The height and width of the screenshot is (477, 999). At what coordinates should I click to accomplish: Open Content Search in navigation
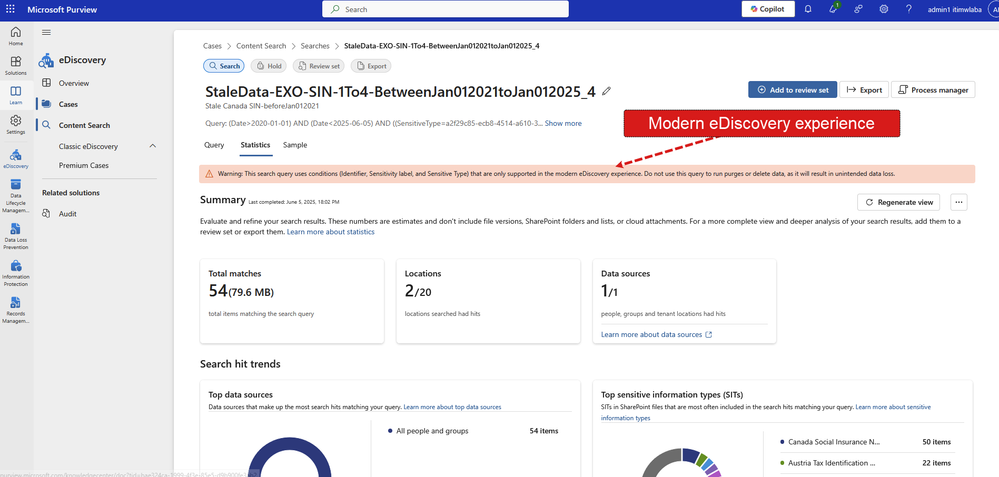coord(84,125)
